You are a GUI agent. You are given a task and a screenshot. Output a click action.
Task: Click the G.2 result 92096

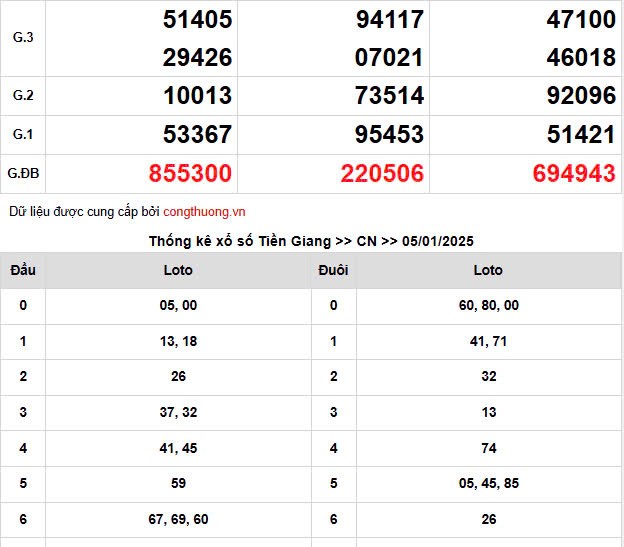[580, 96]
